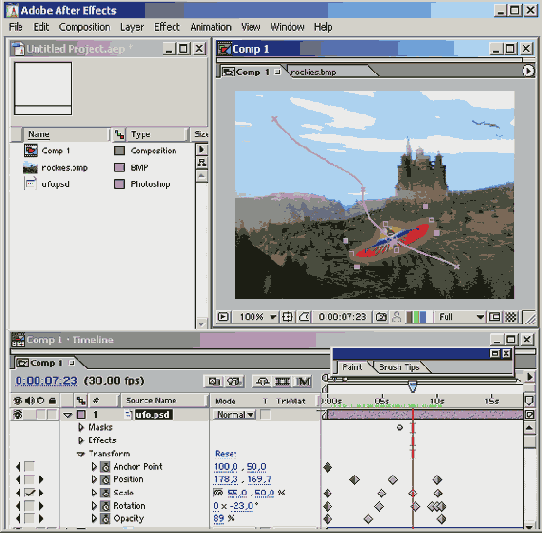
Task: Click current time 0:00:07:23 in Comp window
Action: pyautogui.click(x=342, y=317)
